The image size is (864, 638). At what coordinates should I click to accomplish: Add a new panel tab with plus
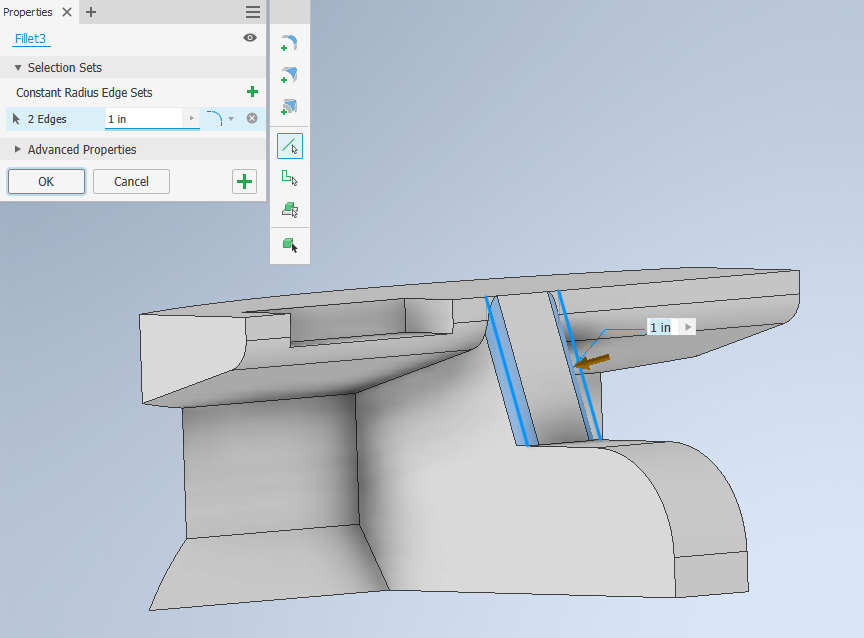pos(91,12)
